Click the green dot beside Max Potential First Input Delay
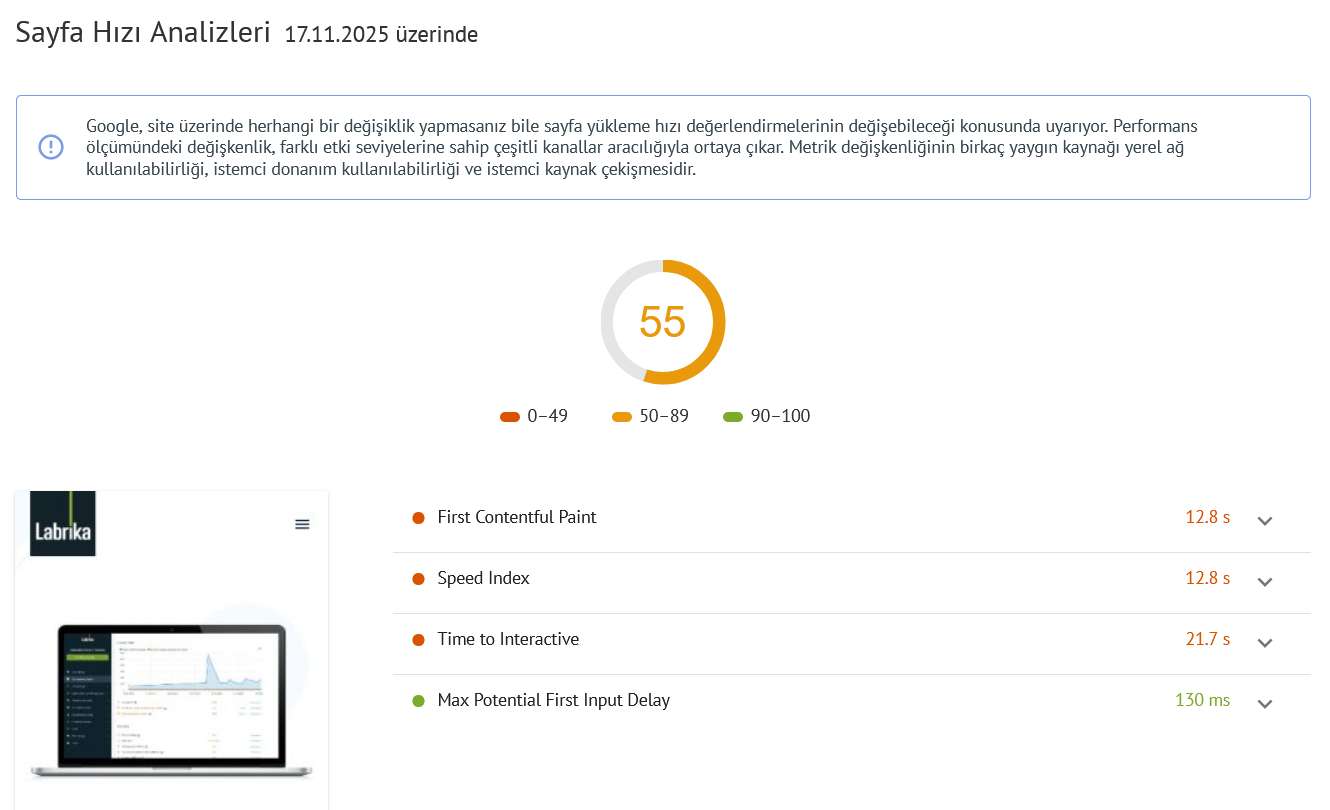 click(417, 701)
